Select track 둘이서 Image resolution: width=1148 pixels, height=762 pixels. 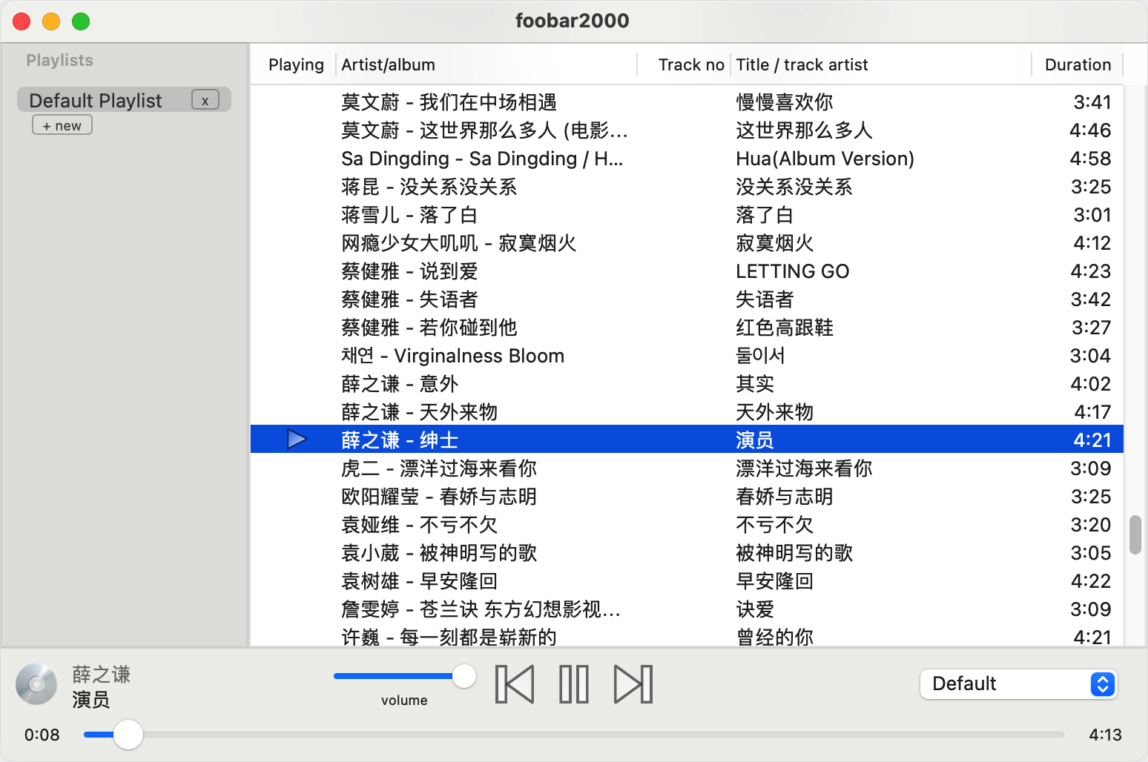coord(760,356)
